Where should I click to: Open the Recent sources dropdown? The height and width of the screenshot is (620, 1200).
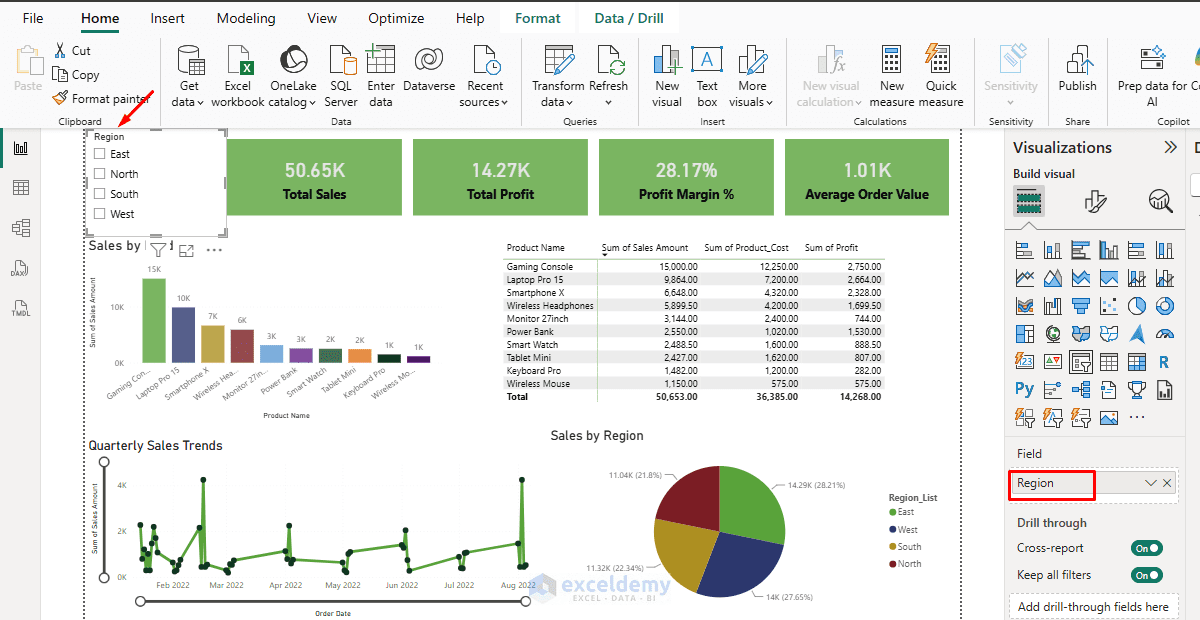point(485,76)
